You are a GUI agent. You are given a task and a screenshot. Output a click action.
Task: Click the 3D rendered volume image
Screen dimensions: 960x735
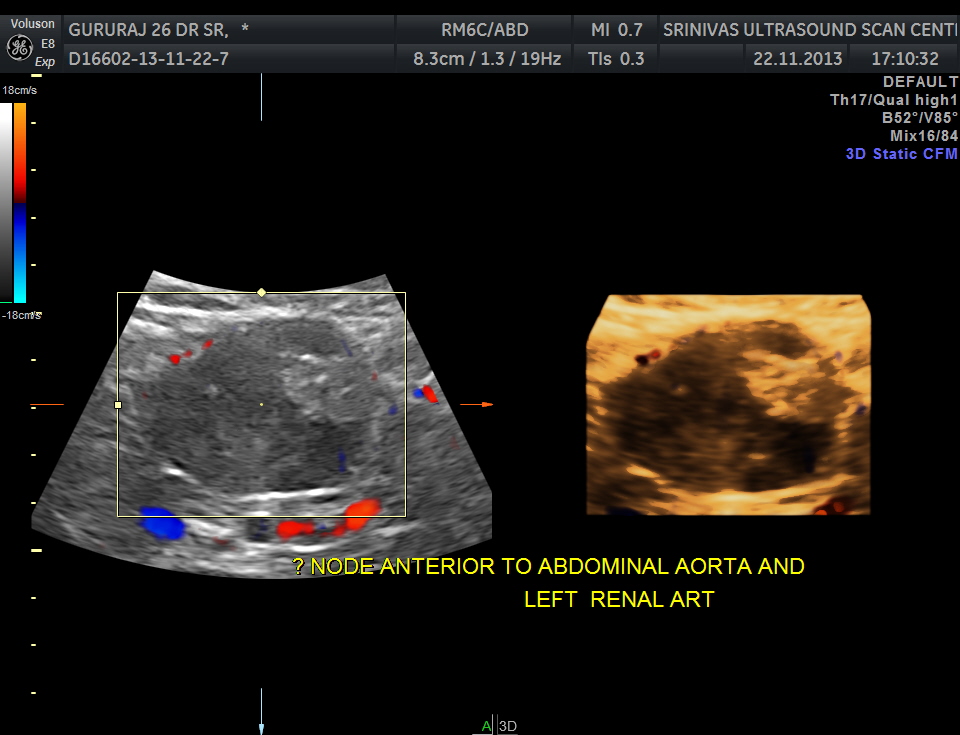click(727, 405)
